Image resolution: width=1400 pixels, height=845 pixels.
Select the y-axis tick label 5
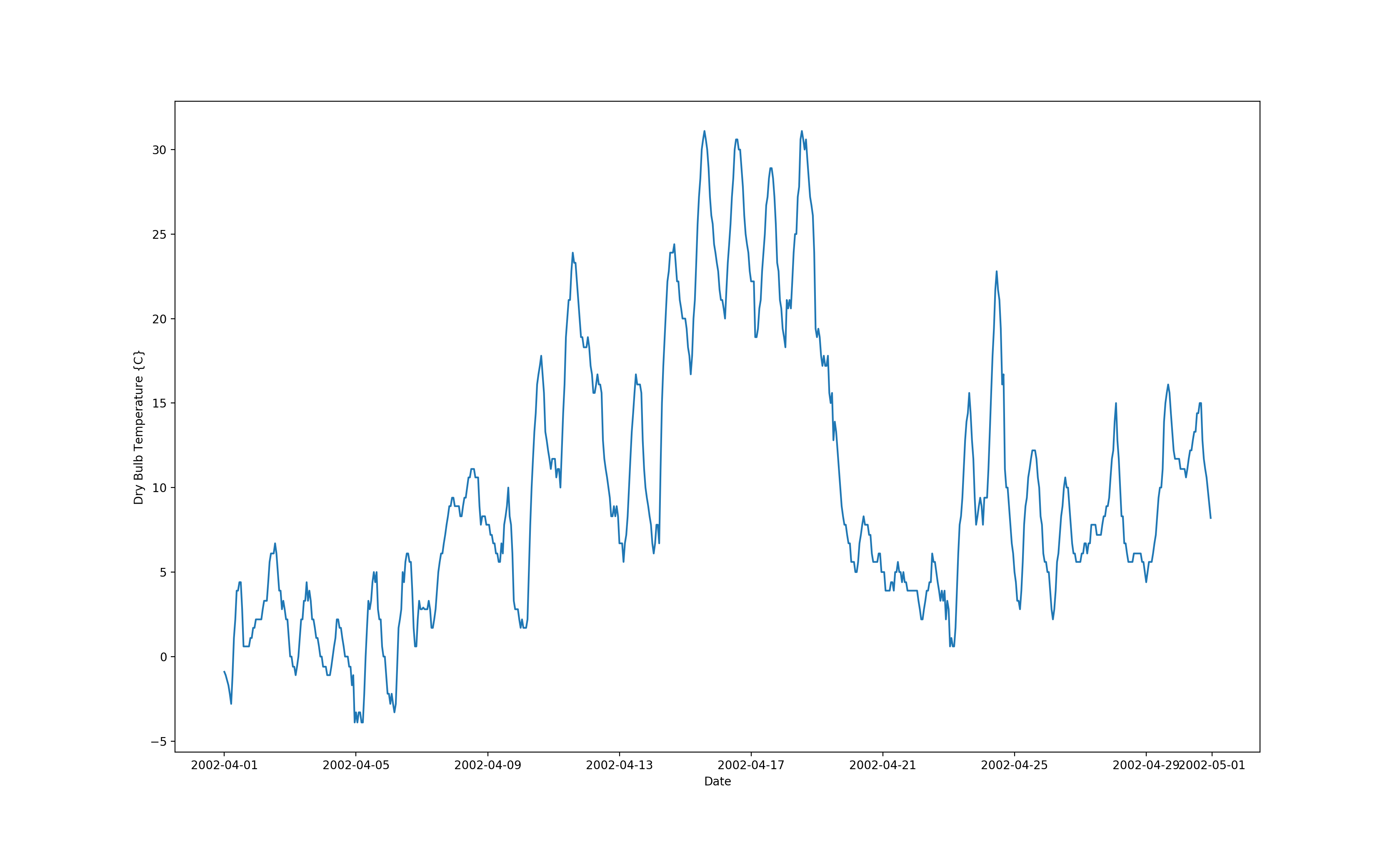163,572
